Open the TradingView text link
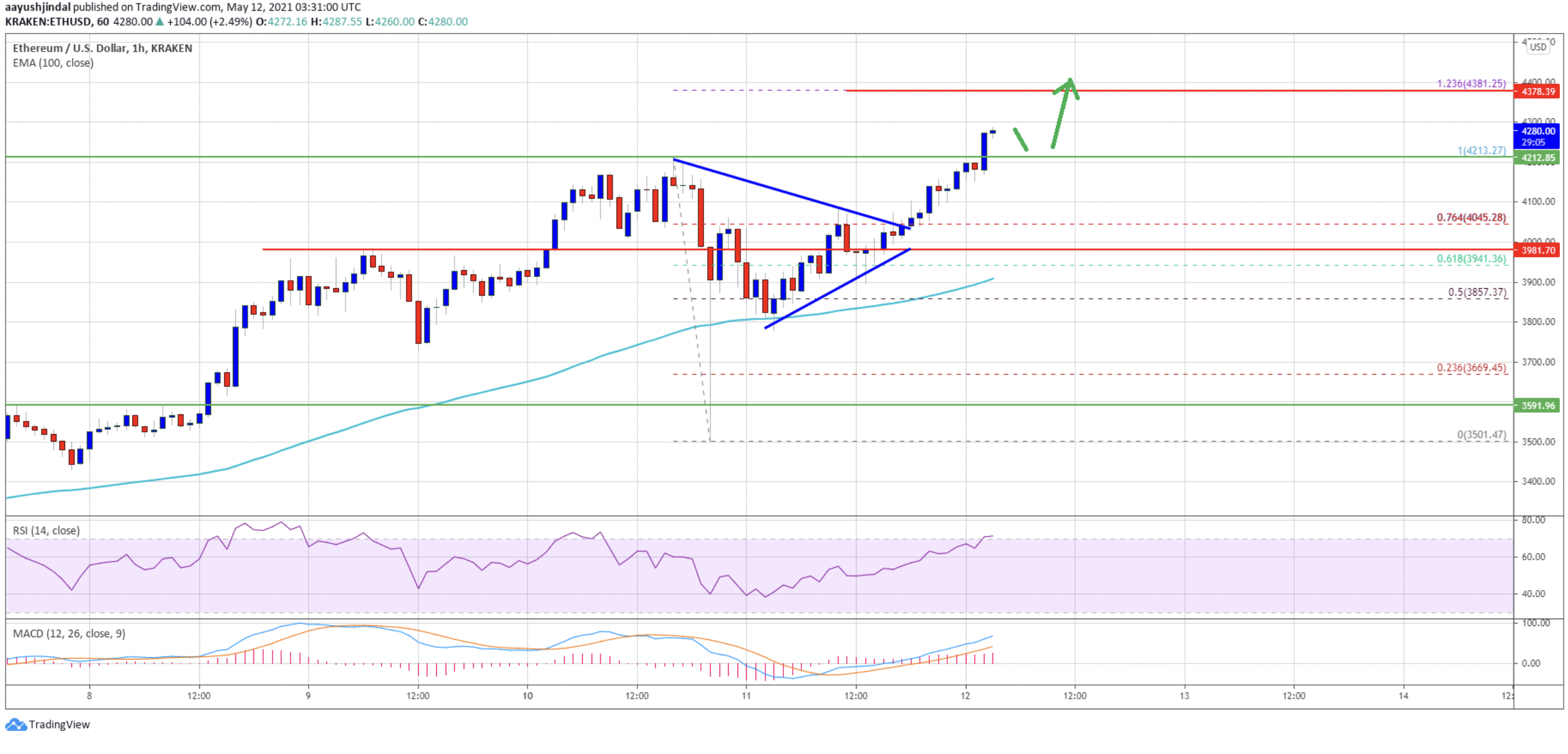Image resolution: width=1568 pixels, height=754 pixels. [x=59, y=724]
